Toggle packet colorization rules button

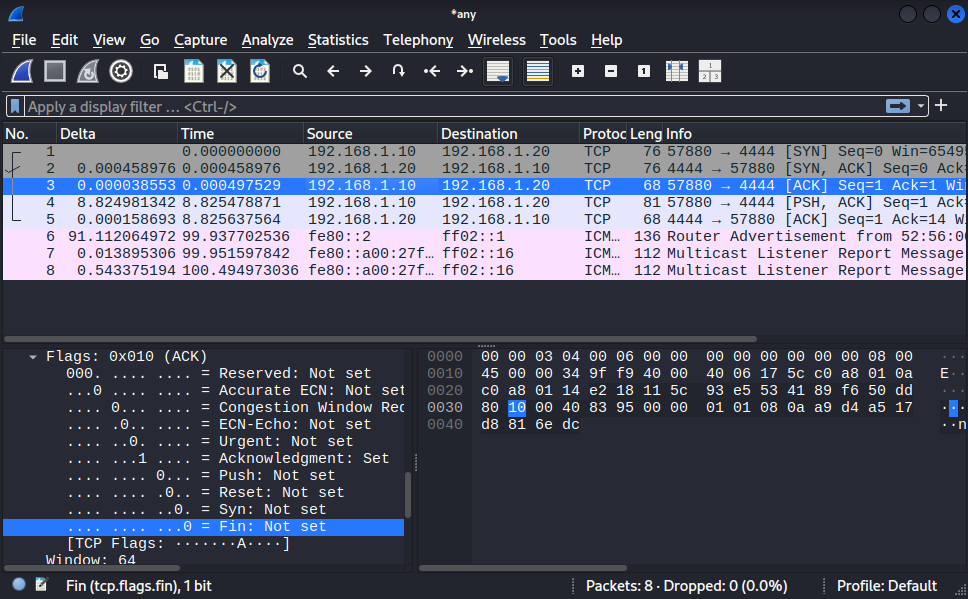pyautogui.click(x=538, y=71)
